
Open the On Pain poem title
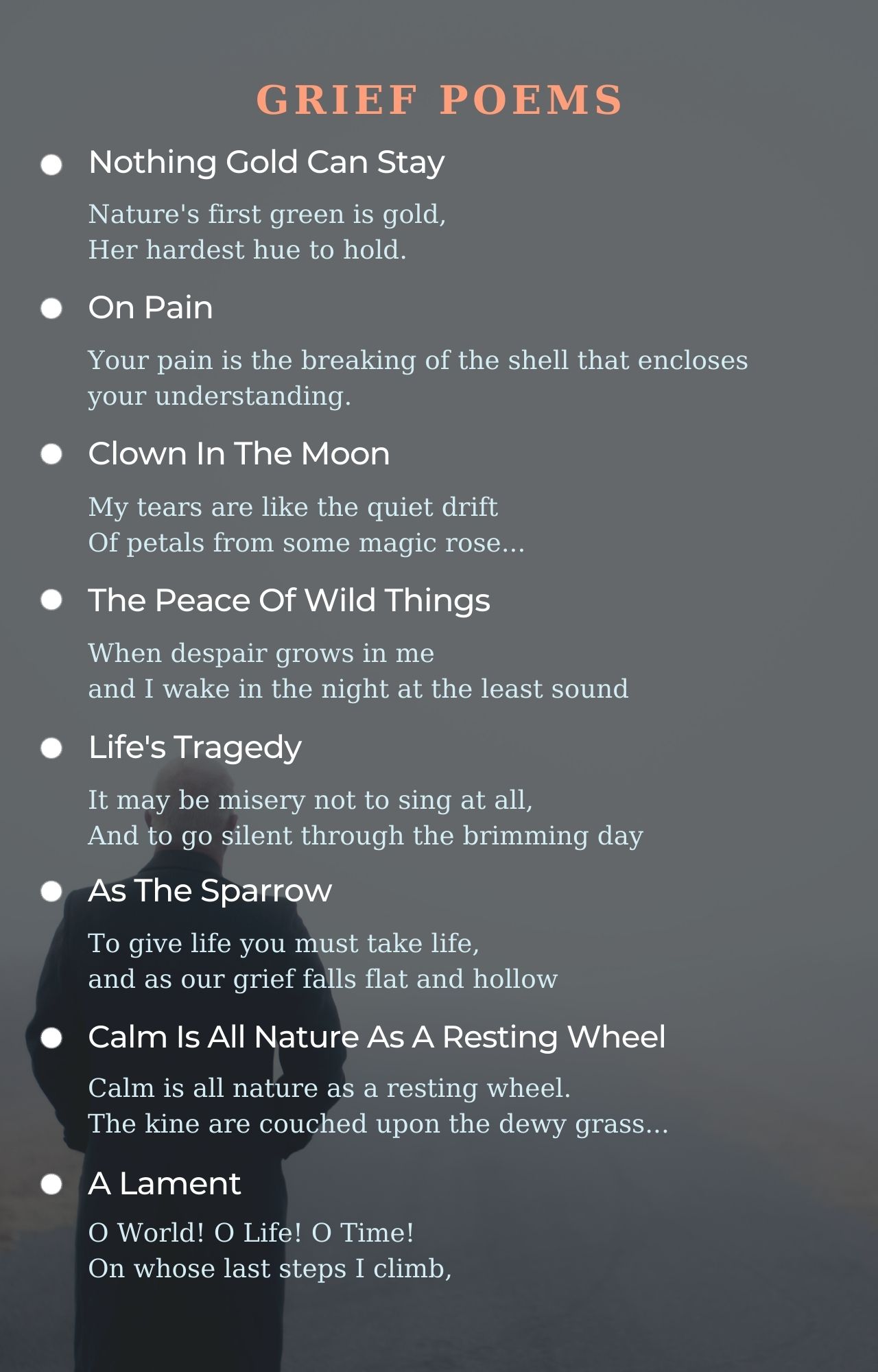coord(150,307)
